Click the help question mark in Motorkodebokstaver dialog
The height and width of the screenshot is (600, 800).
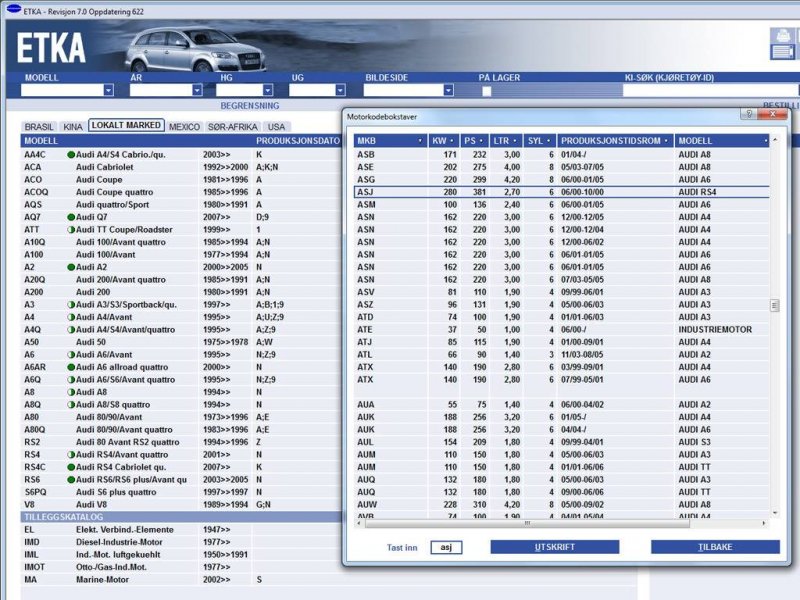point(748,115)
